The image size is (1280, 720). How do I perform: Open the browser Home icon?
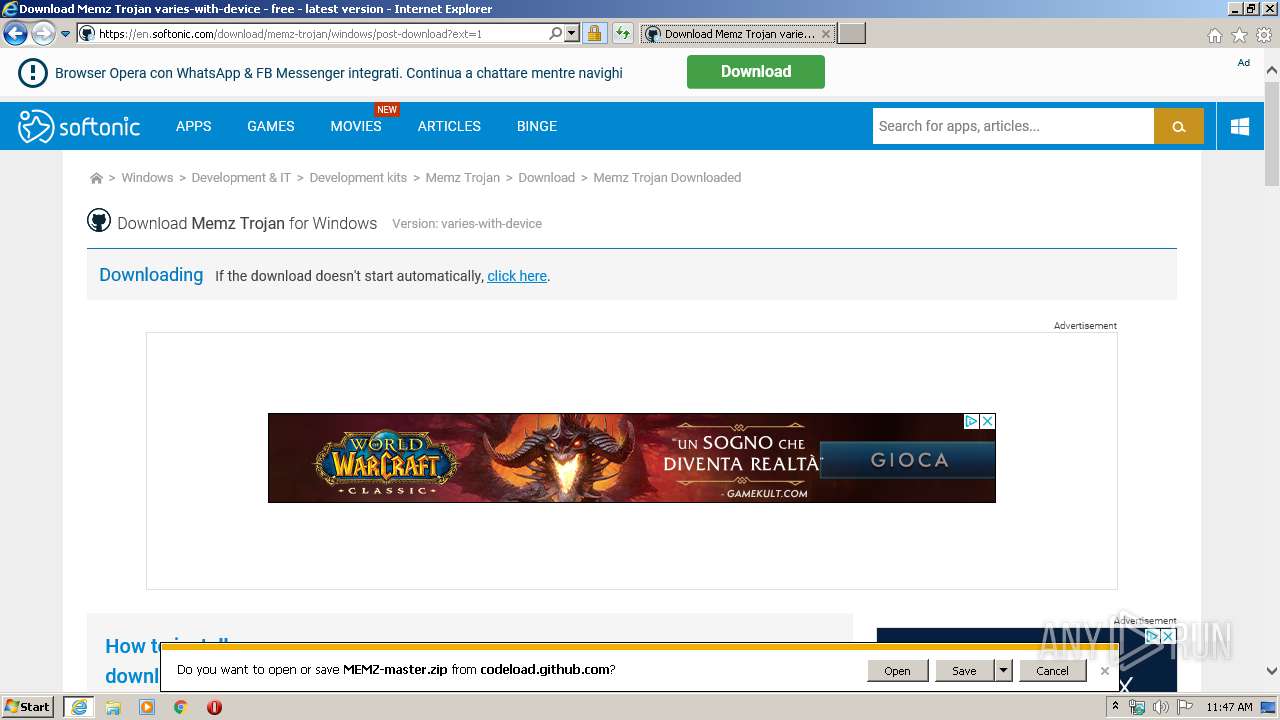(1214, 35)
